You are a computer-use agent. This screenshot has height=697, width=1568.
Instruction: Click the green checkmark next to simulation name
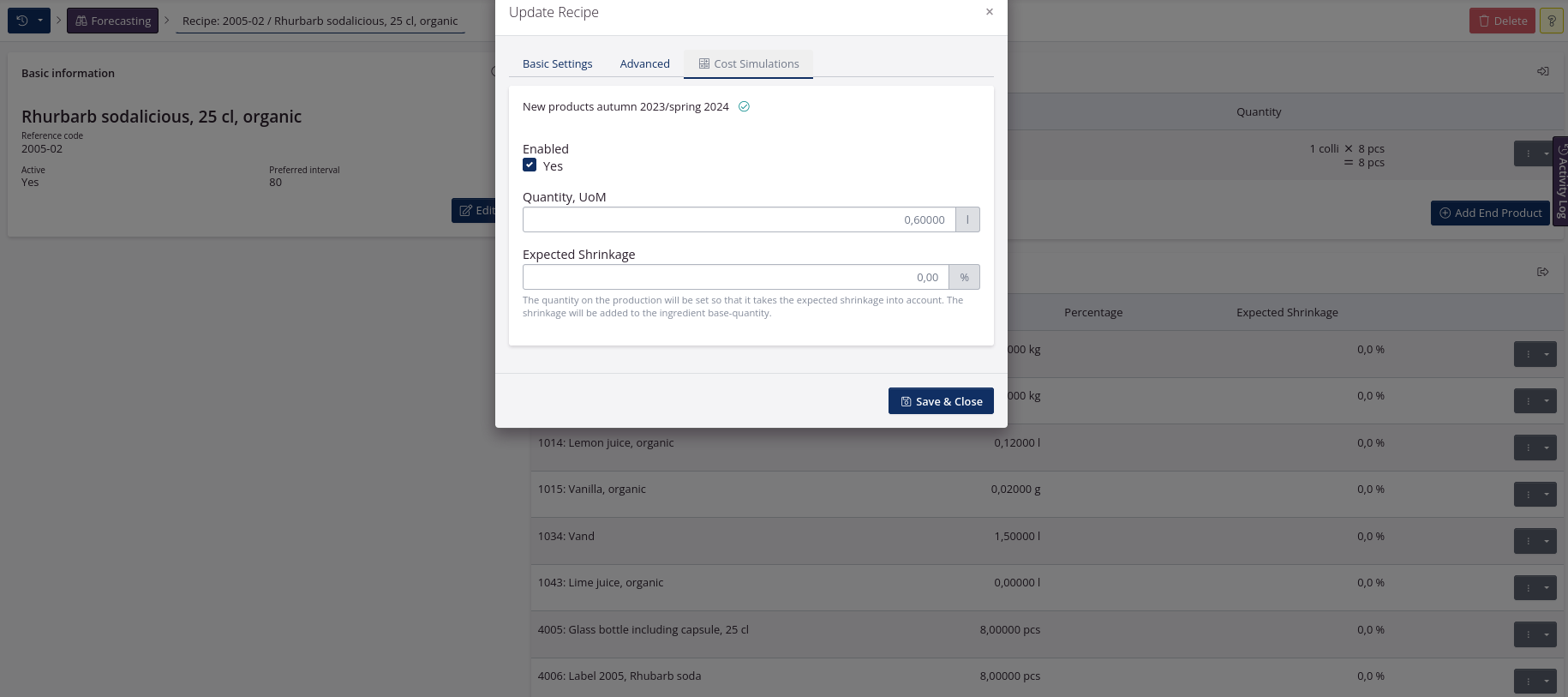tap(744, 107)
